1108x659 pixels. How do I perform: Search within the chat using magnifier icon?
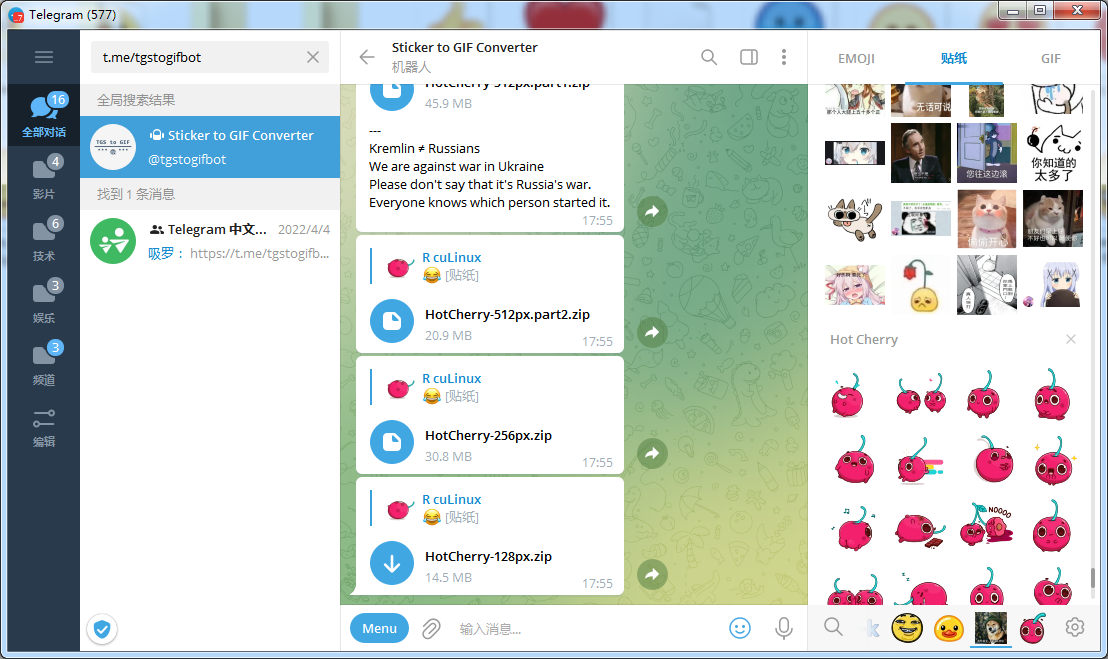709,57
